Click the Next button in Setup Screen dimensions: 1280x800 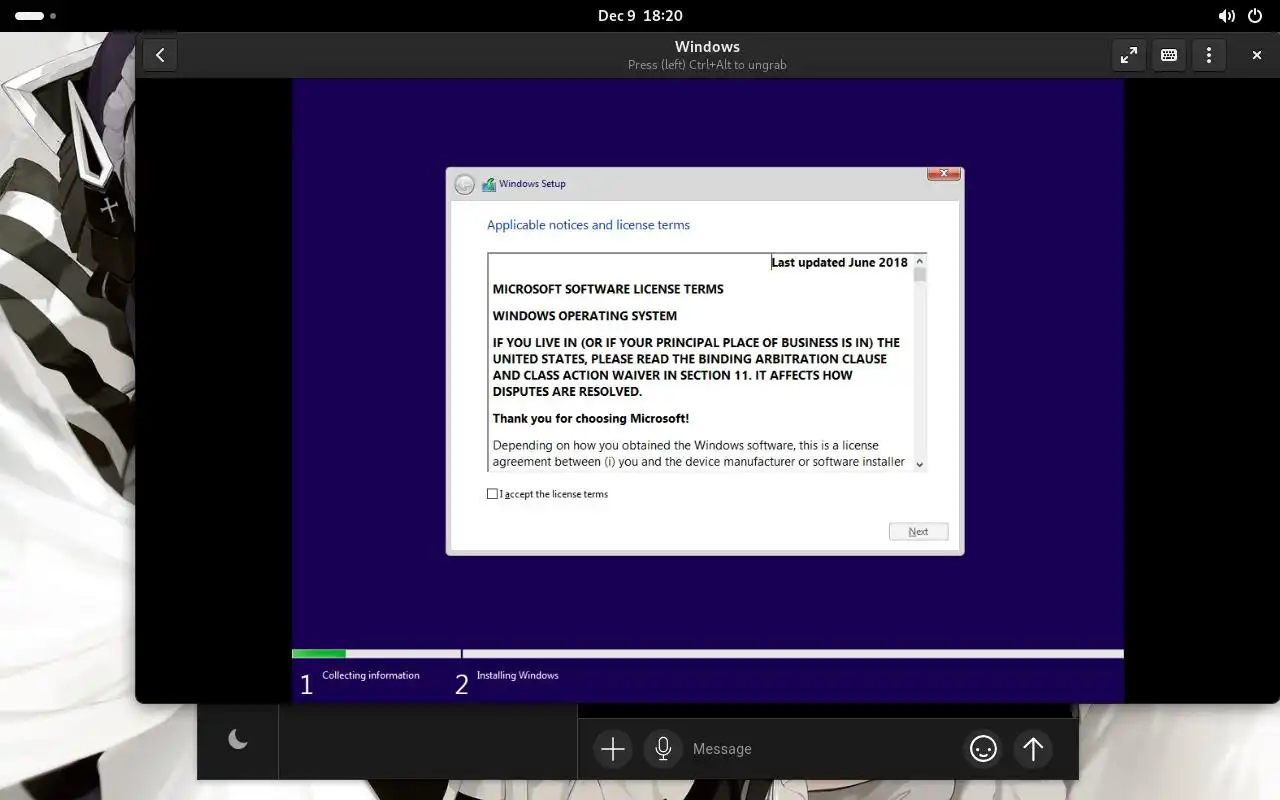[x=918, y=532]
